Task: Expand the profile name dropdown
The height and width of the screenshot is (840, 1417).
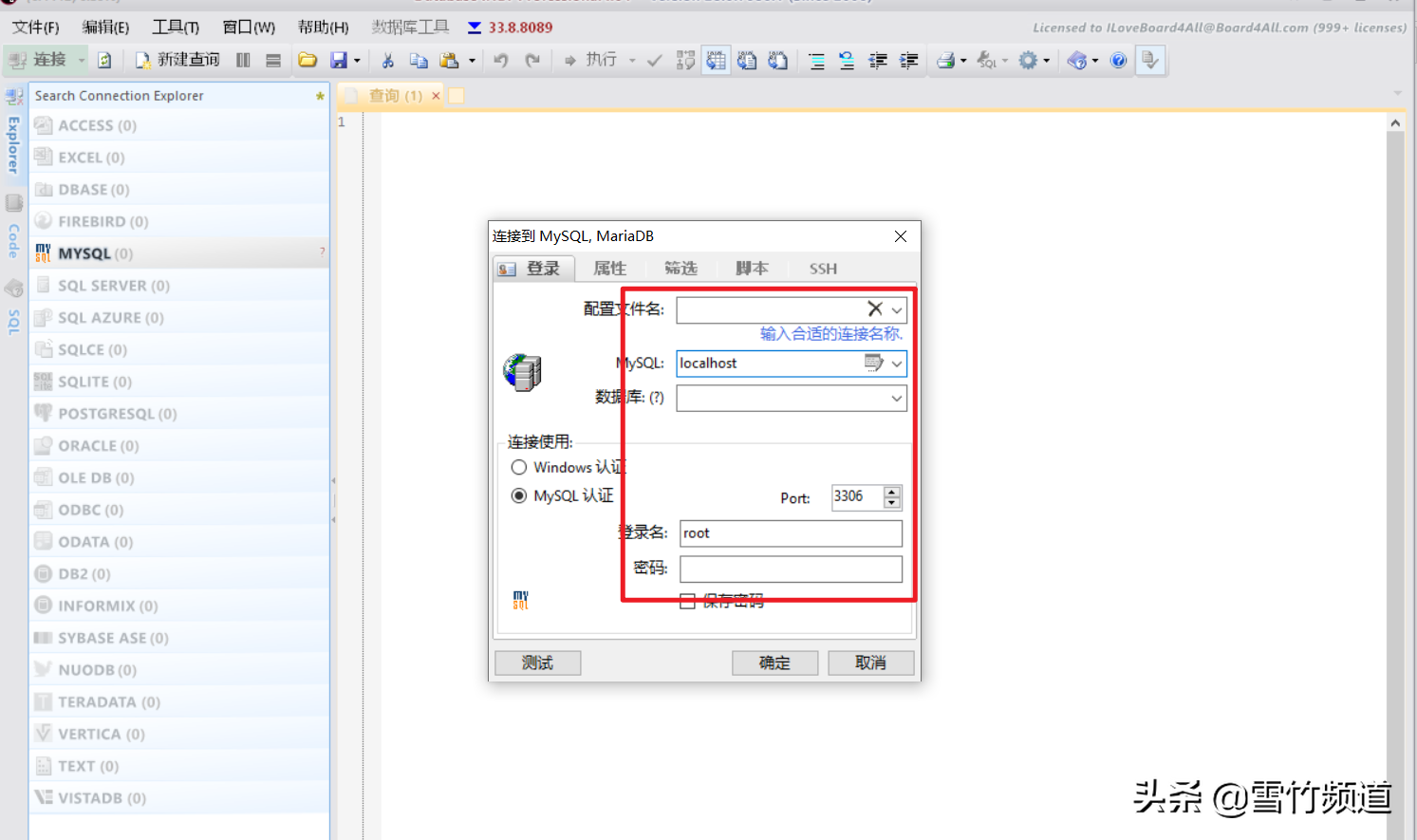Action: (897, 310)
